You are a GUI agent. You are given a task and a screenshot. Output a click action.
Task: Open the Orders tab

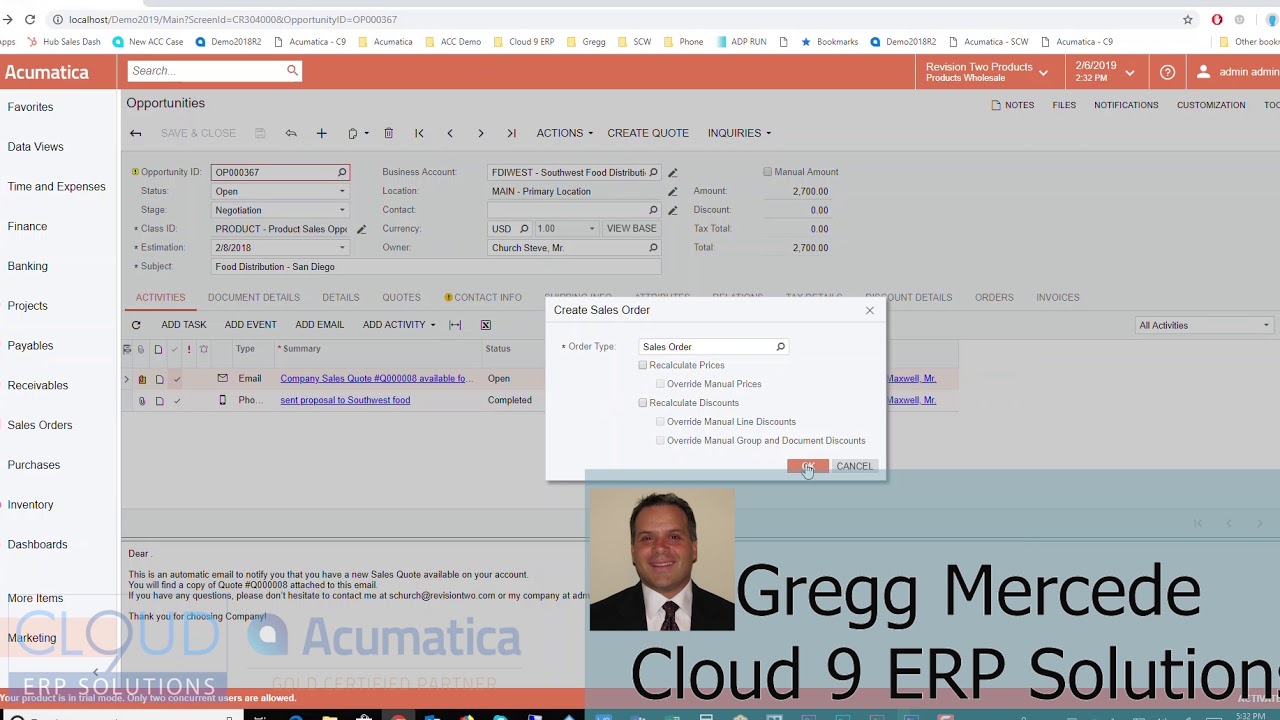994,297
